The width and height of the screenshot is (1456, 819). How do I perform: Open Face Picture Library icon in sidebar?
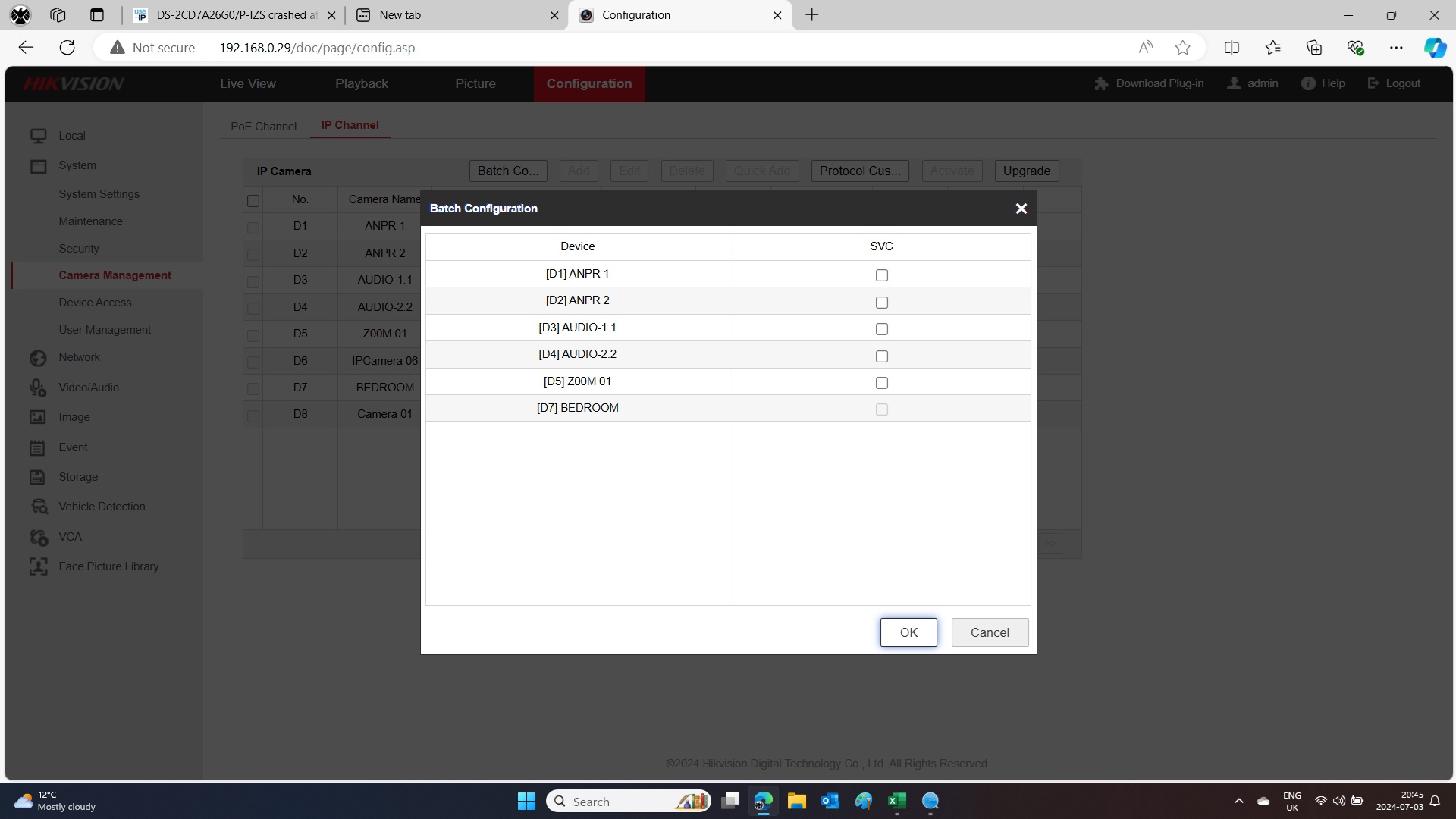pyautogui.click(x=38, y=566)
